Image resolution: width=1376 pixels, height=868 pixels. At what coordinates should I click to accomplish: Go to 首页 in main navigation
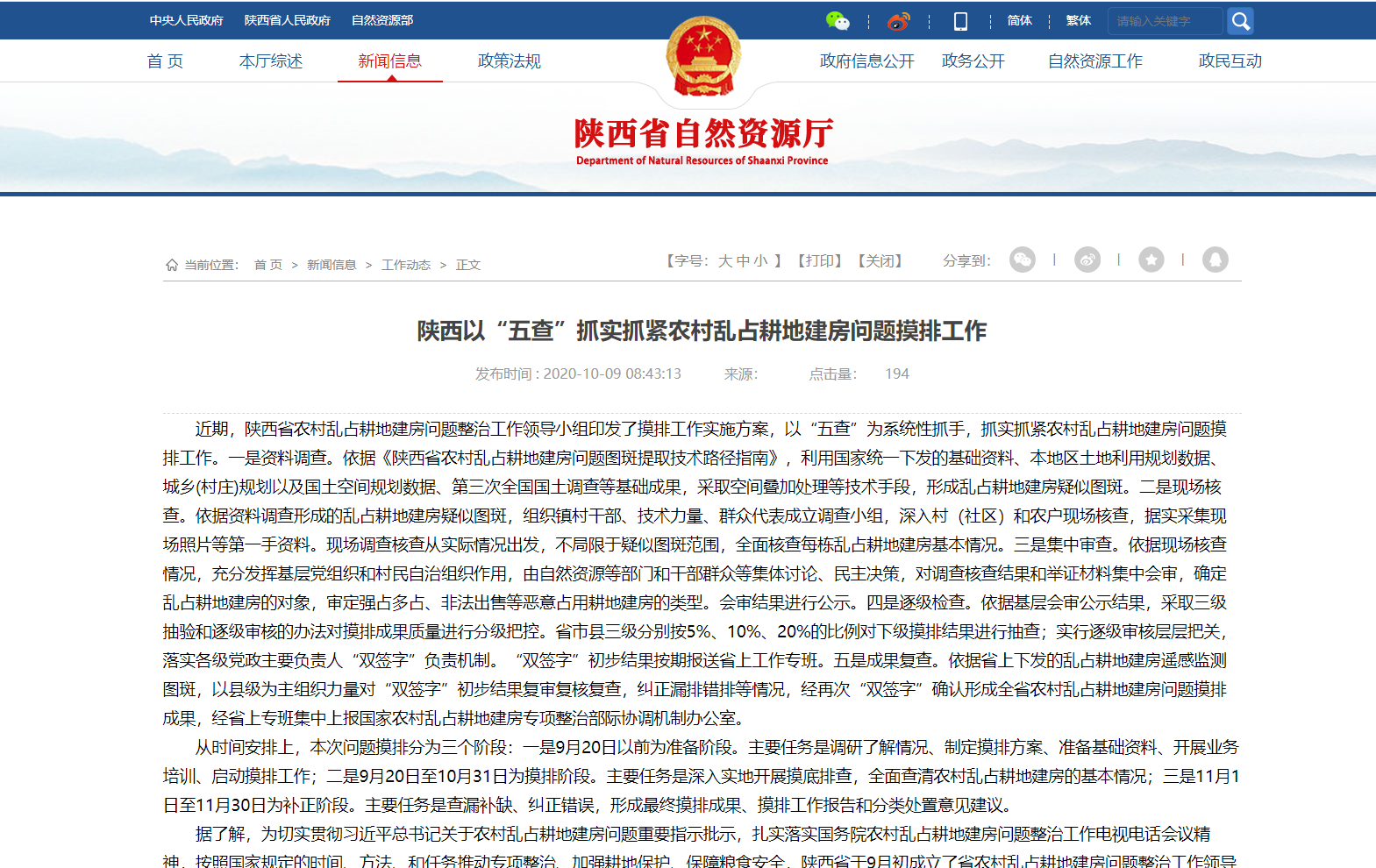point(165,61)
